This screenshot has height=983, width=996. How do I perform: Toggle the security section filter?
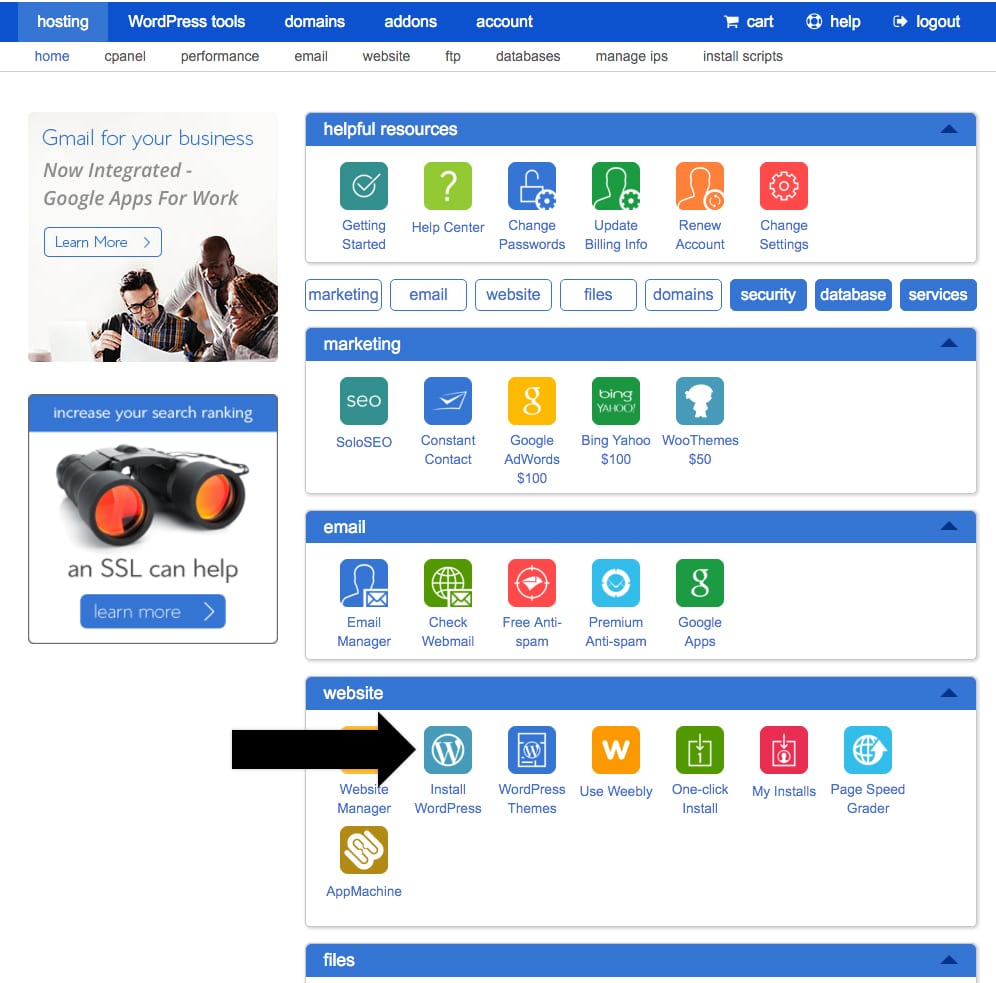tap(768, 295)
